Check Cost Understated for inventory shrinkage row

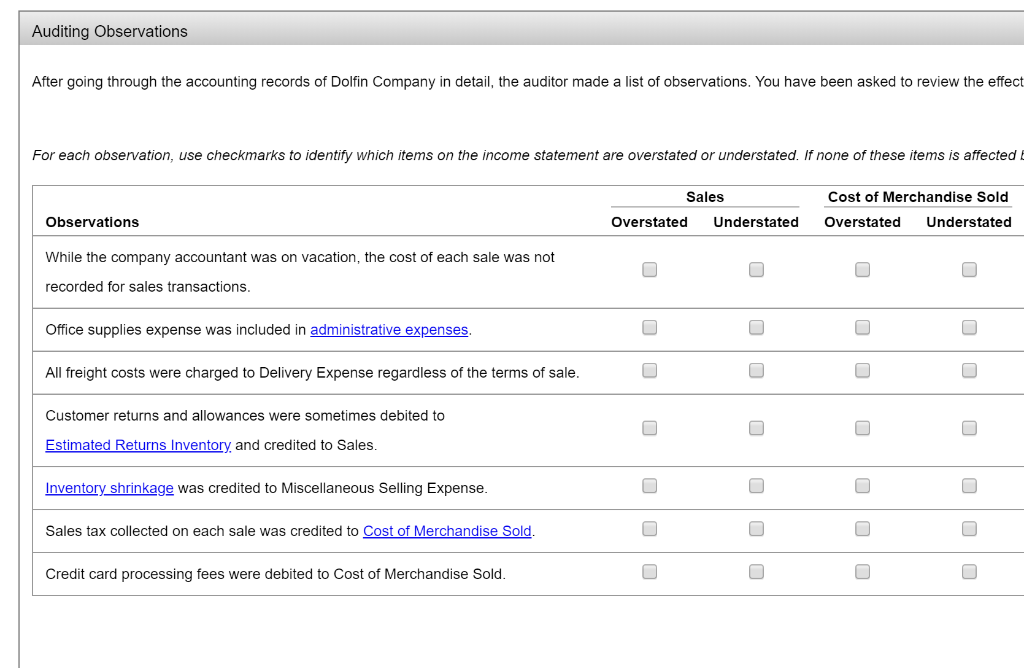coord(969,486)
